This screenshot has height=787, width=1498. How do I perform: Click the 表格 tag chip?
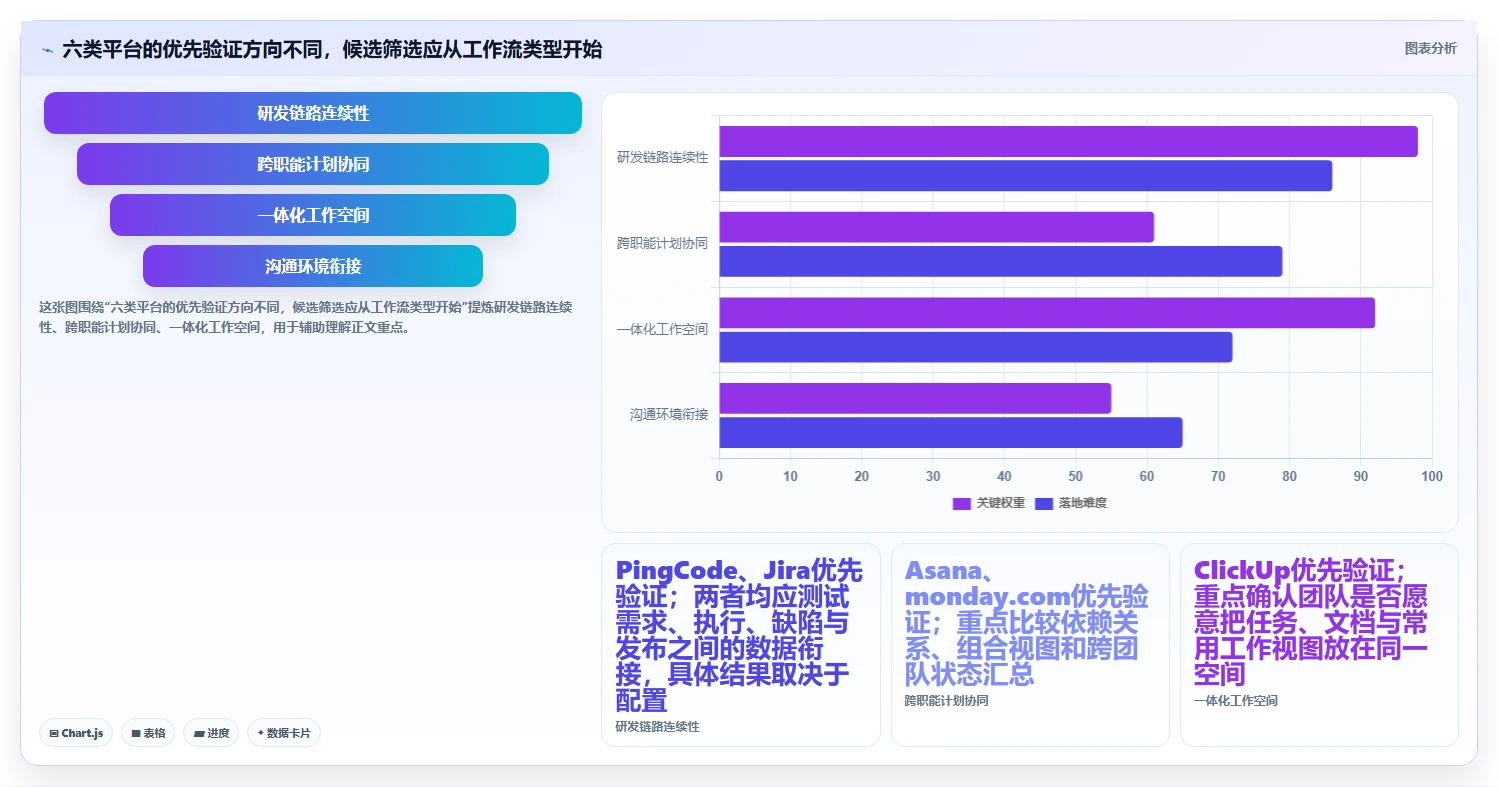tap(148, 733)
